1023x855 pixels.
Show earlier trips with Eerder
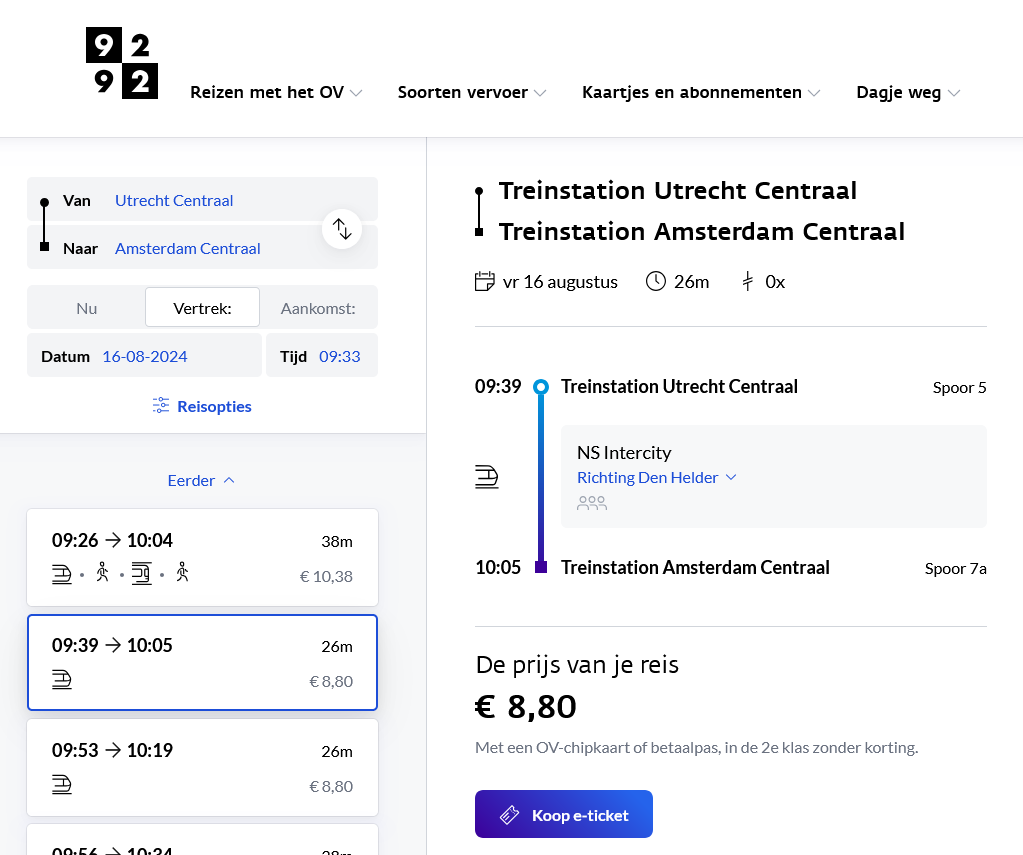202,480
